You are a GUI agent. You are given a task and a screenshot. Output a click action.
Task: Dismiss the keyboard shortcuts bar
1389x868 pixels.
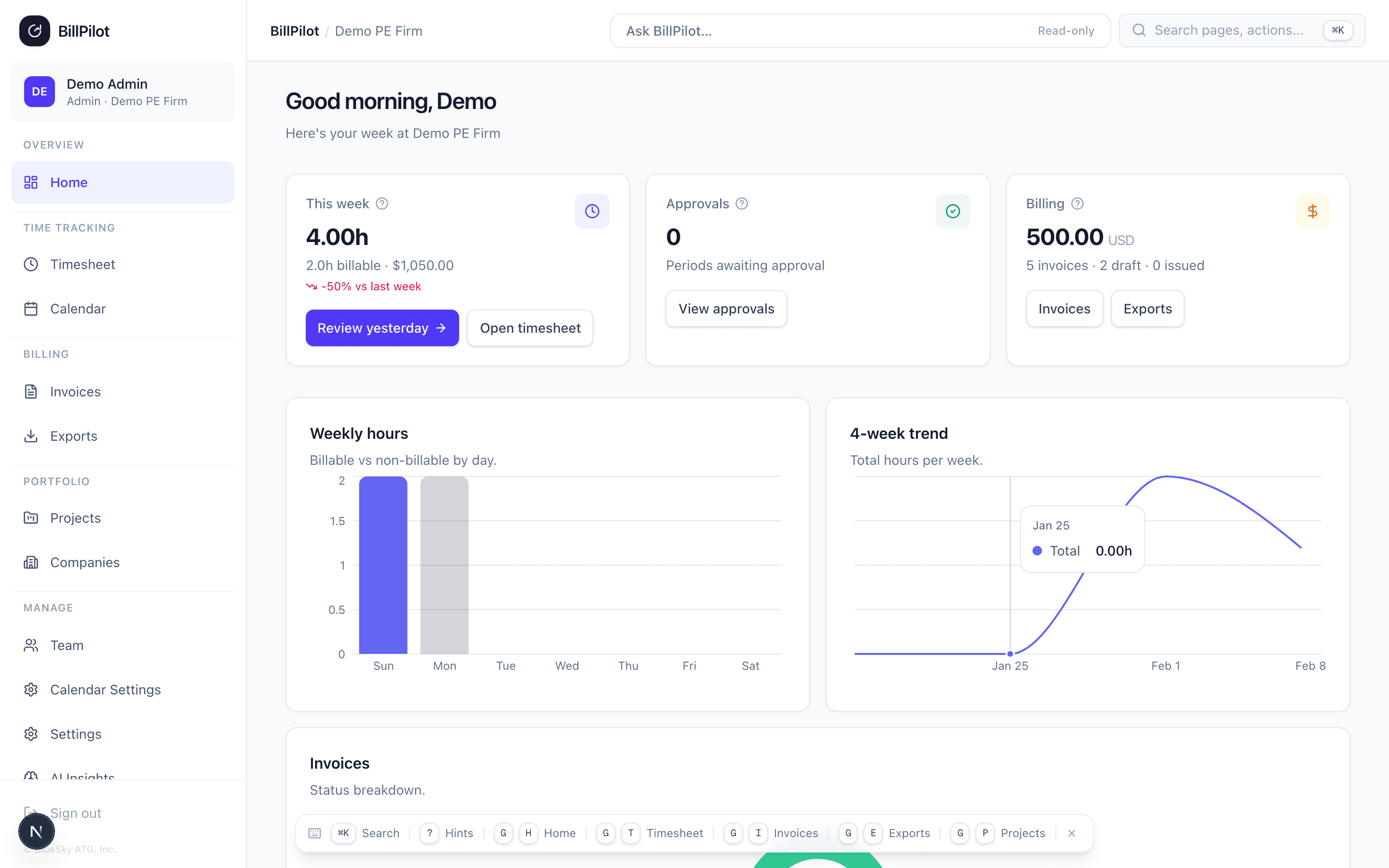(1072, 833)
